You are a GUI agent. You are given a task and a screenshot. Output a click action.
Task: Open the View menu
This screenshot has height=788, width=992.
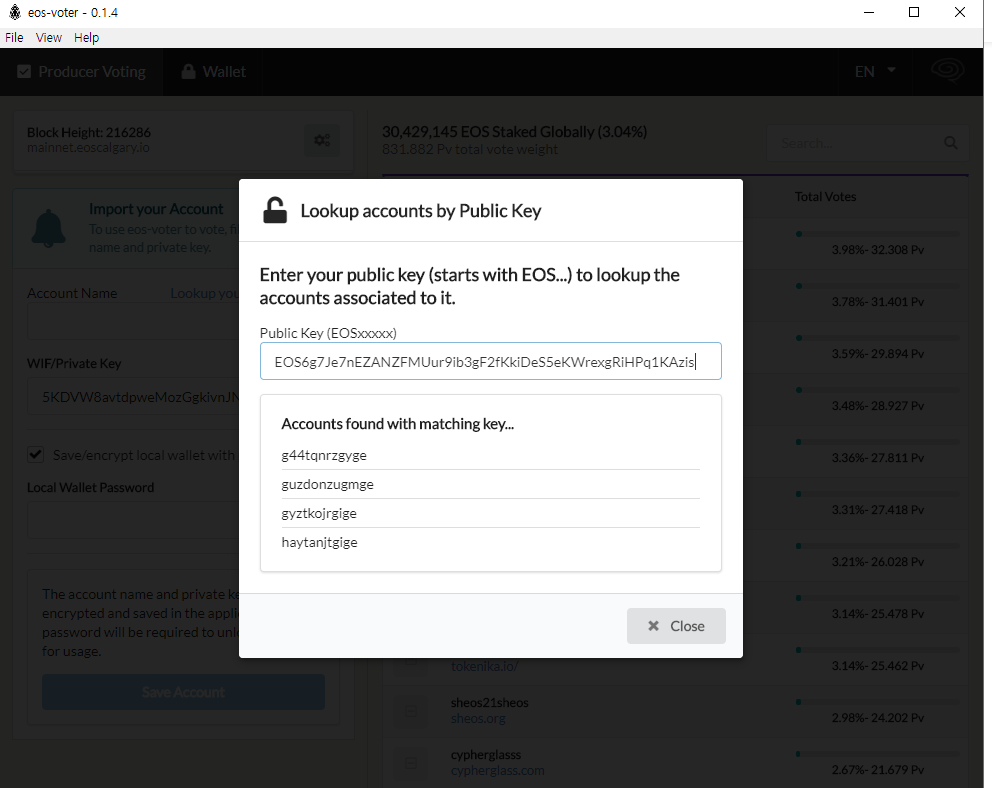point(49,37)
